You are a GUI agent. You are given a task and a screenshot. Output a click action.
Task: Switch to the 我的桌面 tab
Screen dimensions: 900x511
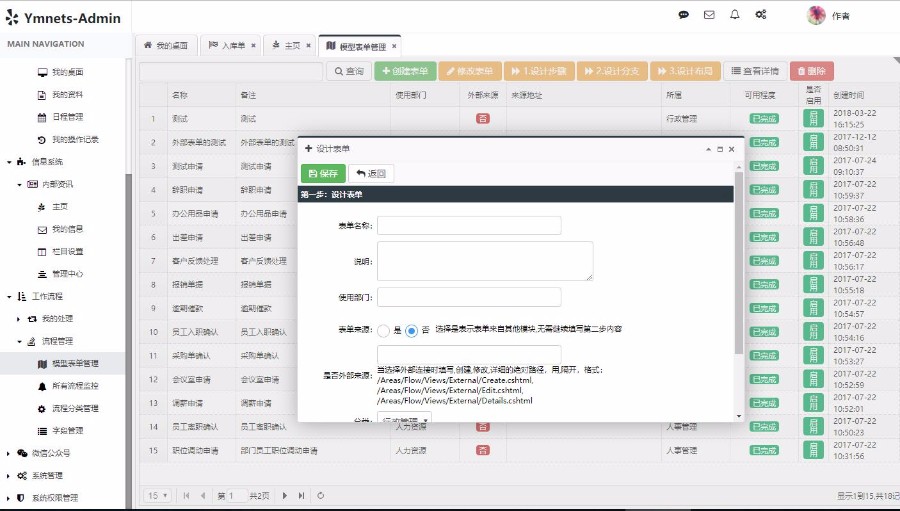166,45
